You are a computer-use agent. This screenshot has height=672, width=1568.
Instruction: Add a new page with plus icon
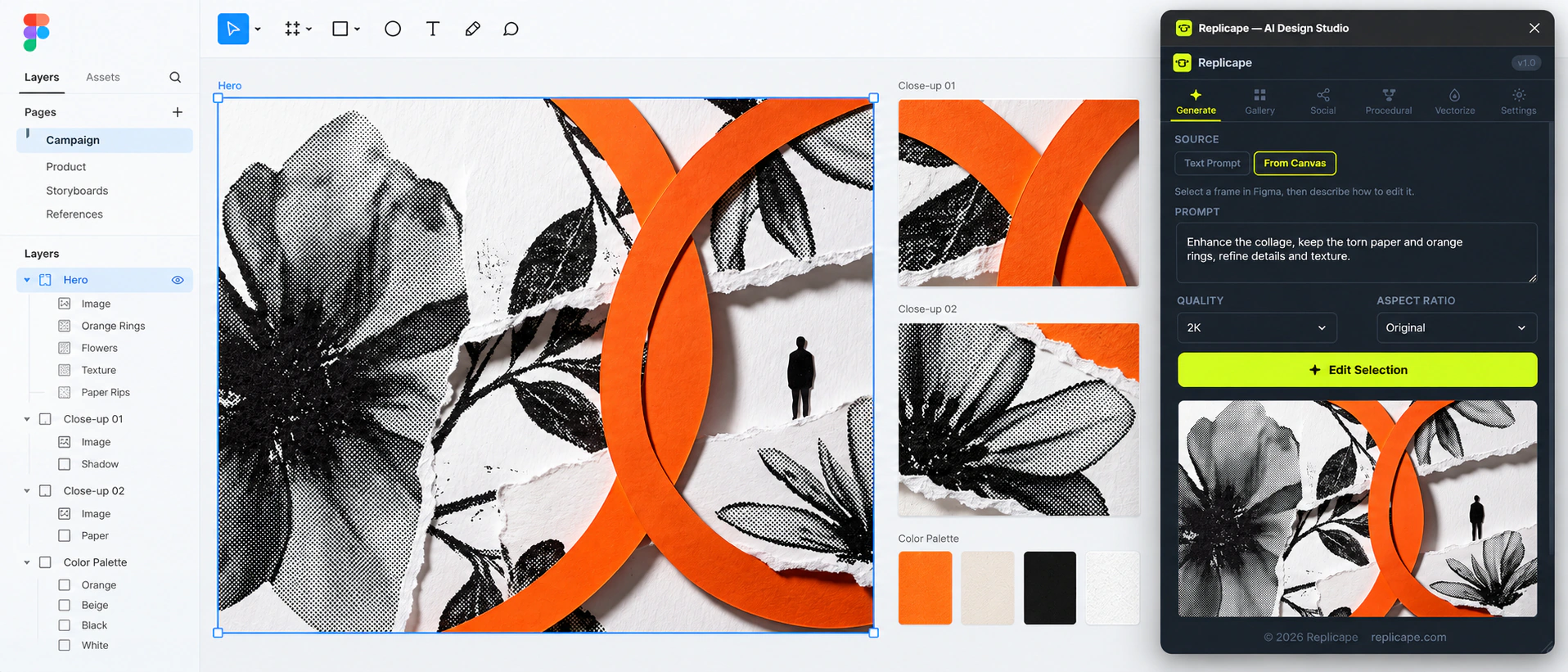[178, 112]
